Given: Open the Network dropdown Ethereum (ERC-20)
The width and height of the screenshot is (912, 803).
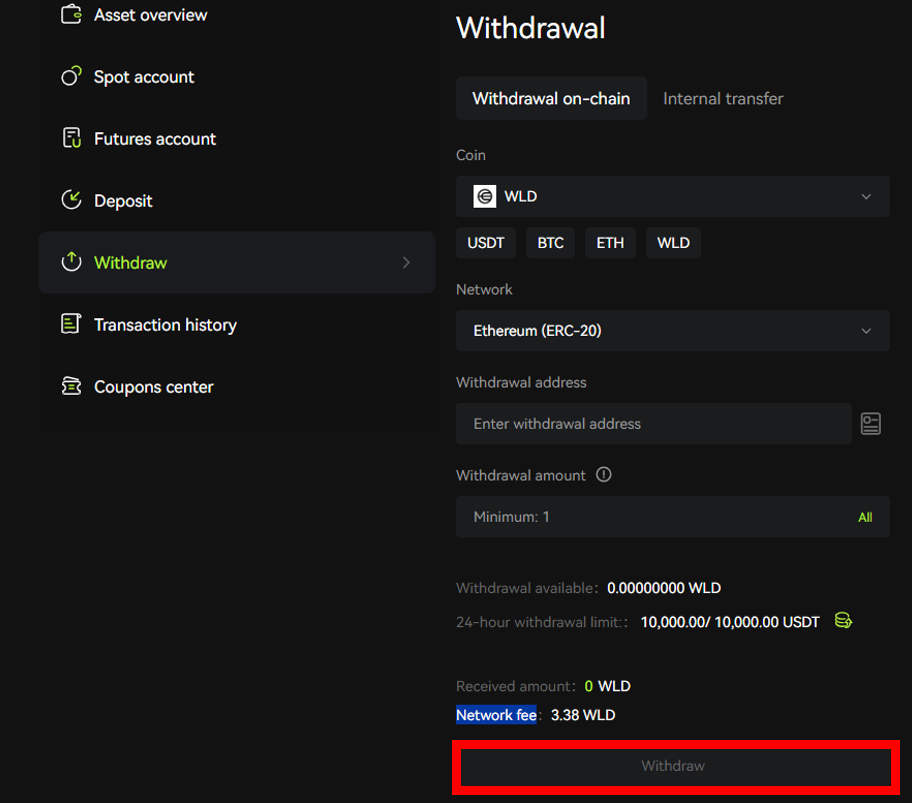Looking at the screenshot, I should coord(672,330).
